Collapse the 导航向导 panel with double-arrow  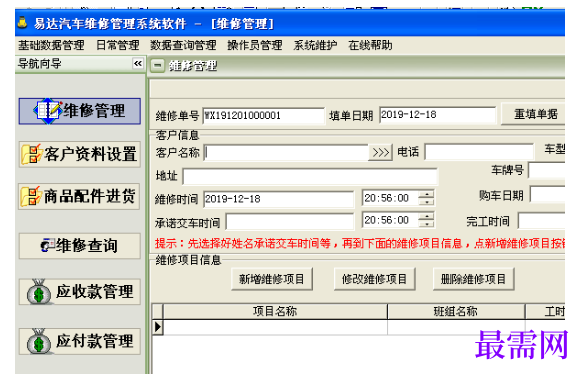pyautogui.click(x=138, y=63)
